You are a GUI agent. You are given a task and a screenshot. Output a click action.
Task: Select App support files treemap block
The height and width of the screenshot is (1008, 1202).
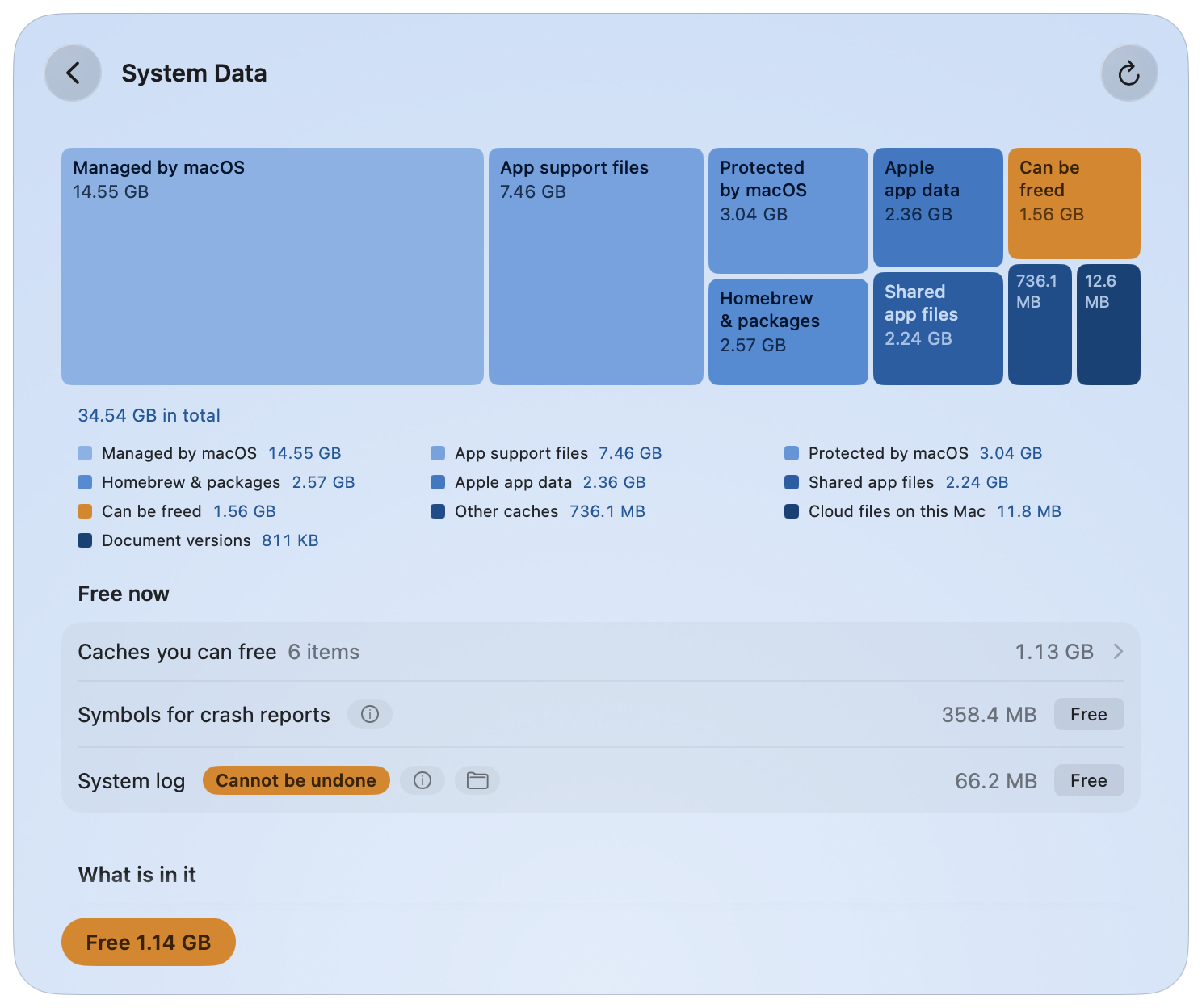tap(595, 267)
